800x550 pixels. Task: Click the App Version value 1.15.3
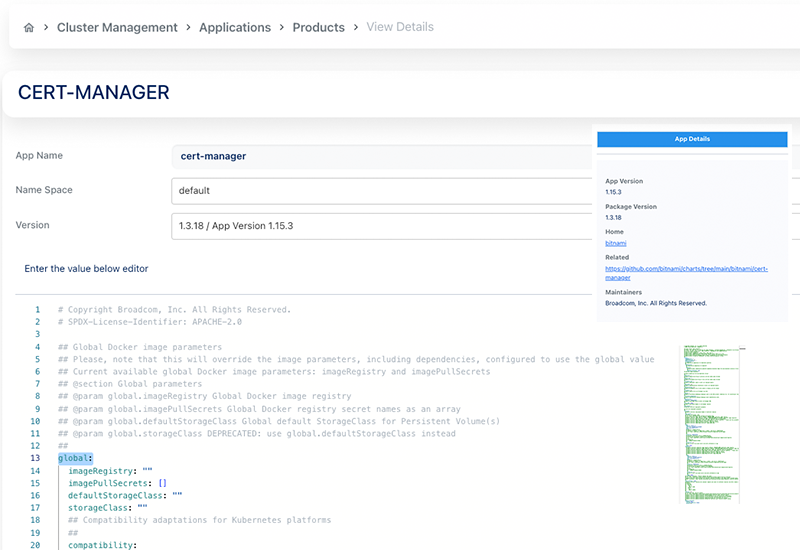point(613,192)
